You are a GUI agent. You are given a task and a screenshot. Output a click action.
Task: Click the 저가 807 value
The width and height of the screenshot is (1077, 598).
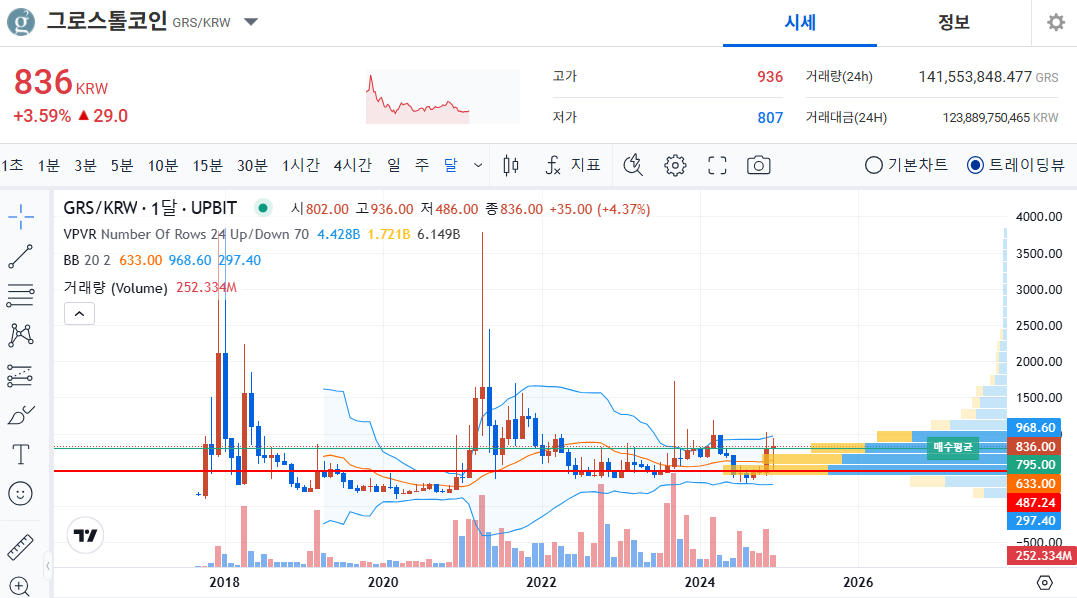coord(770,117)
